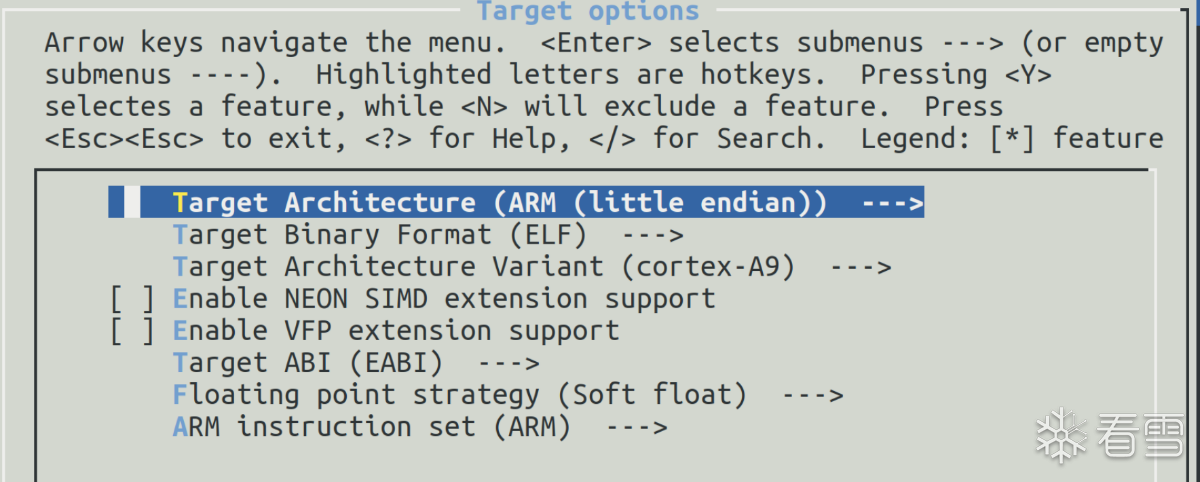
Task: Select the Target Binary Format entry
Action: [380, 235]
